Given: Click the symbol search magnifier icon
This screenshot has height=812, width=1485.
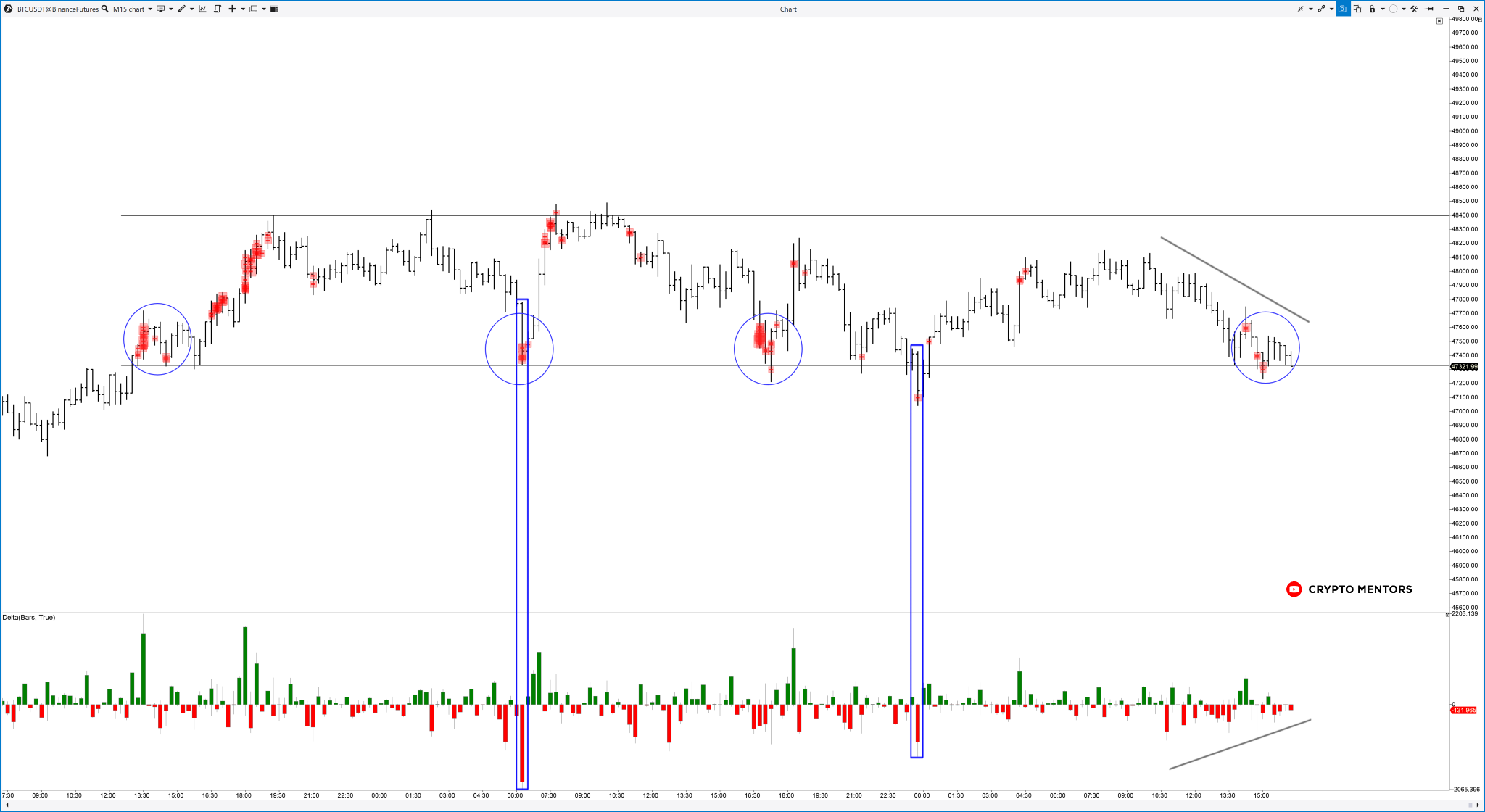Looking at the screenshot, I should tap(105, 9).
